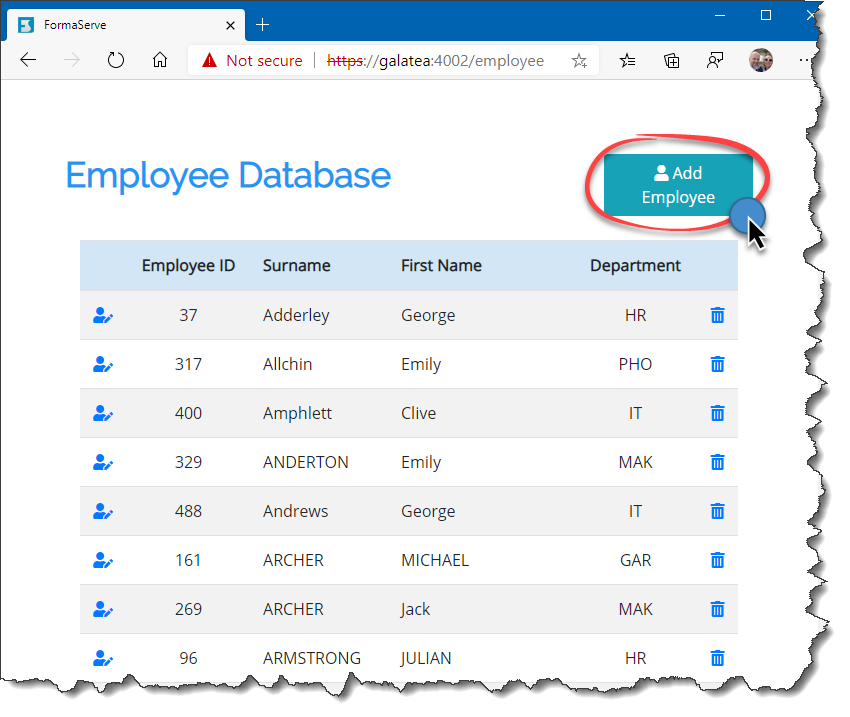Delete Jack ARCHER's row
Screen dimensions: 850x717
click(x=717, y=609)
